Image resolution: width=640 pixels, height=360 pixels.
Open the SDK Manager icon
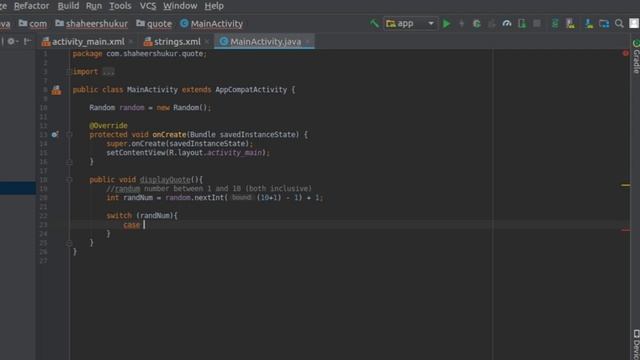[x=589, y=24]
